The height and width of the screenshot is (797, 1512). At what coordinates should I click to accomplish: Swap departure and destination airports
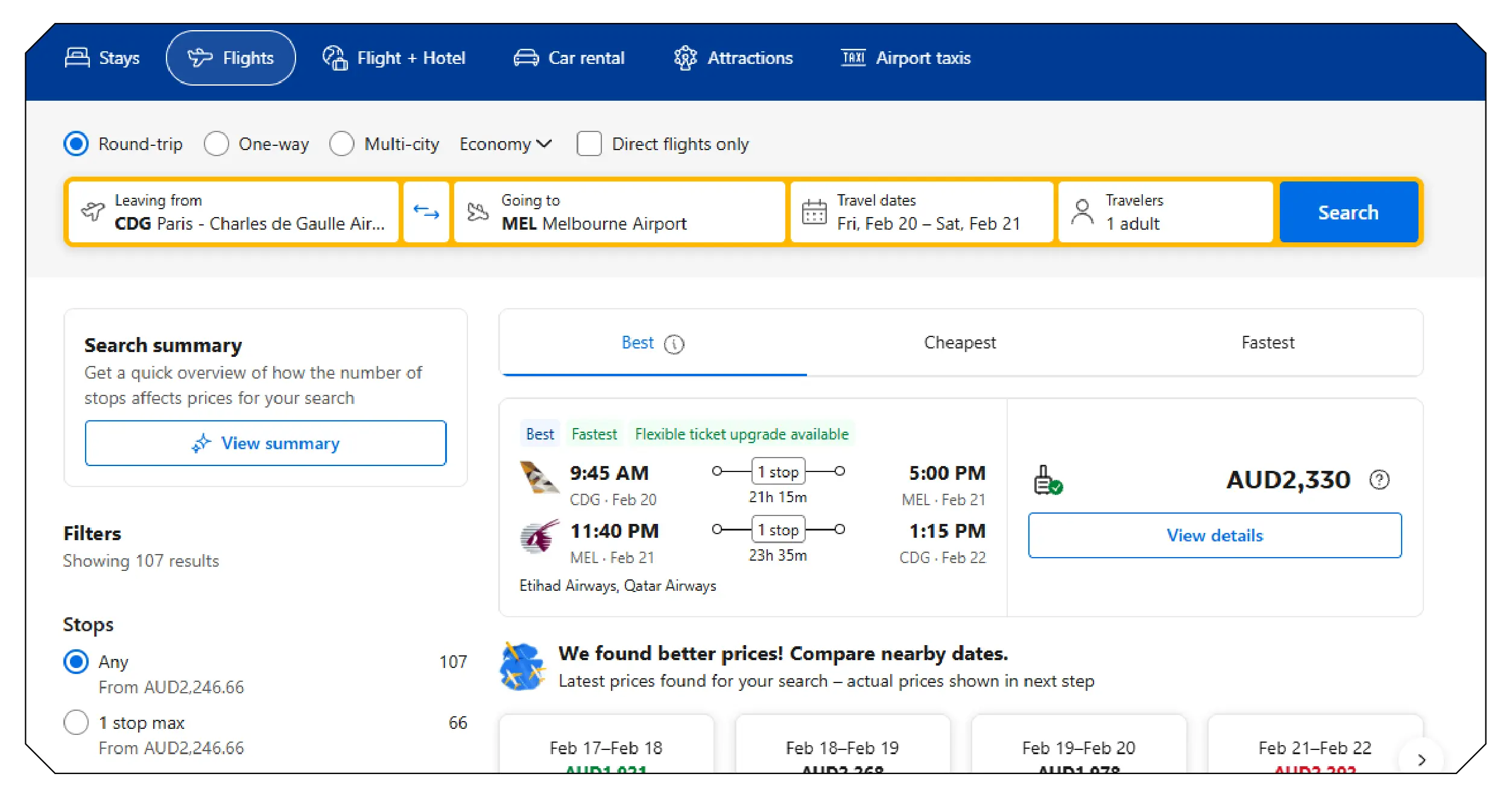tap(426, 212)
